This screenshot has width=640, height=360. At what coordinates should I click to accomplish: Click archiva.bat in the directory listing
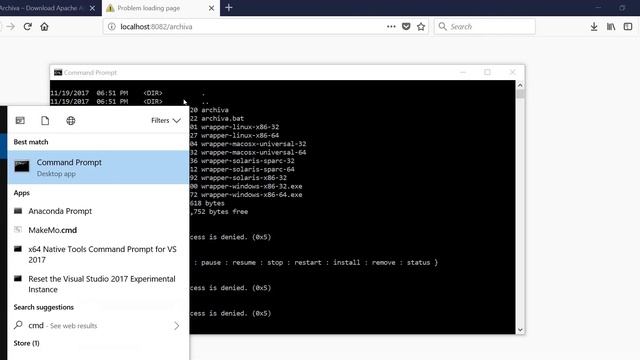pos(222,118)
